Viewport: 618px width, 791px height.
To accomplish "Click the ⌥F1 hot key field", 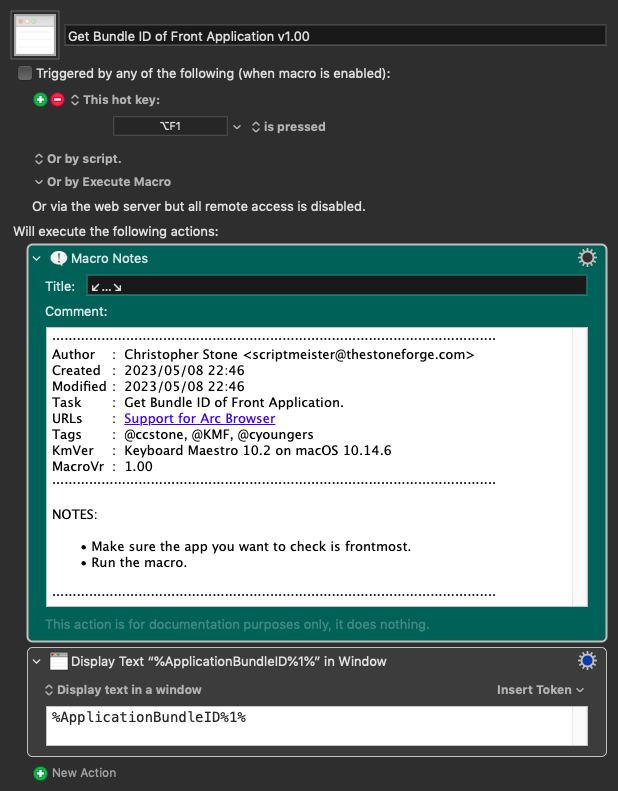I will pos(170,126).
